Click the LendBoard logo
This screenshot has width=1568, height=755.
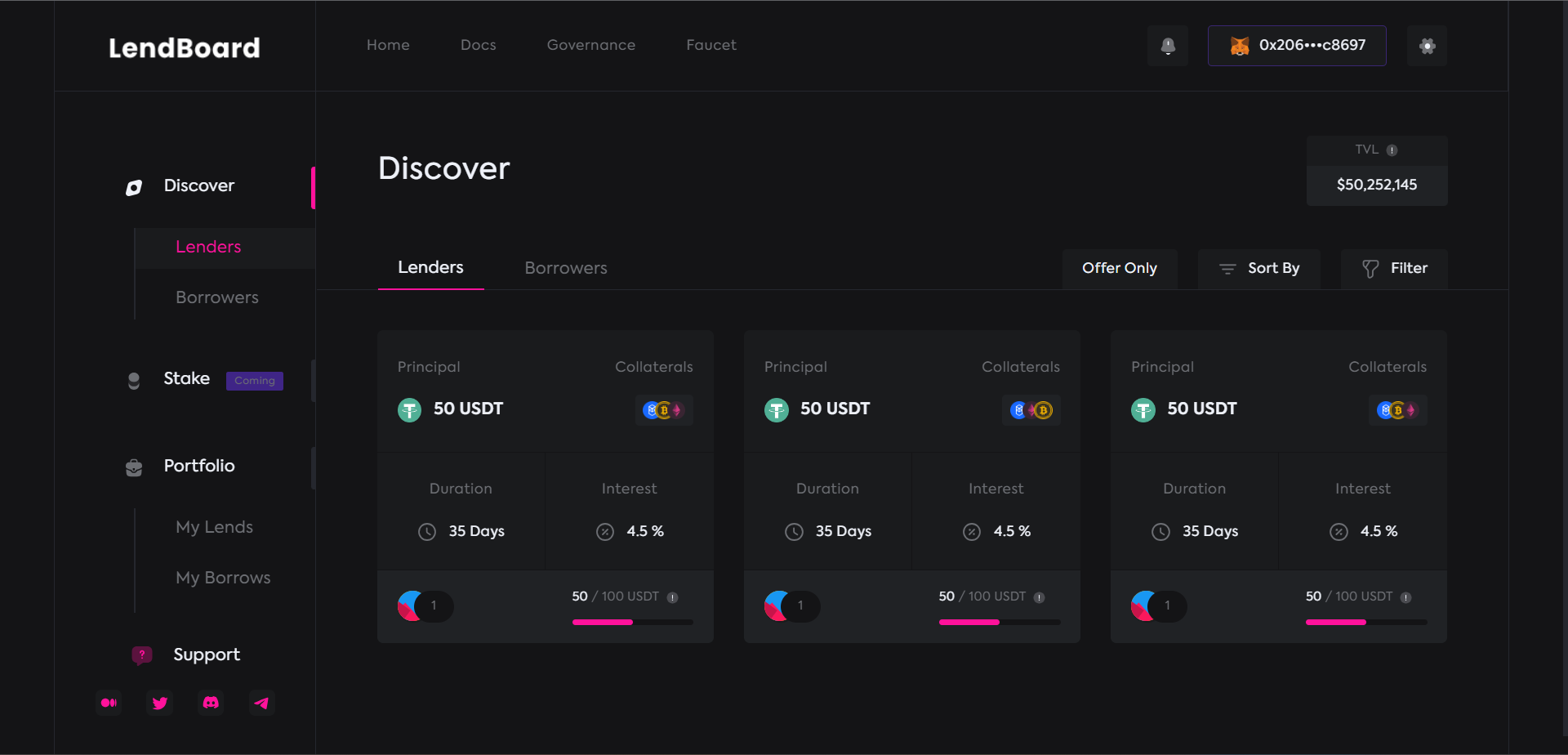pos(185,48)
